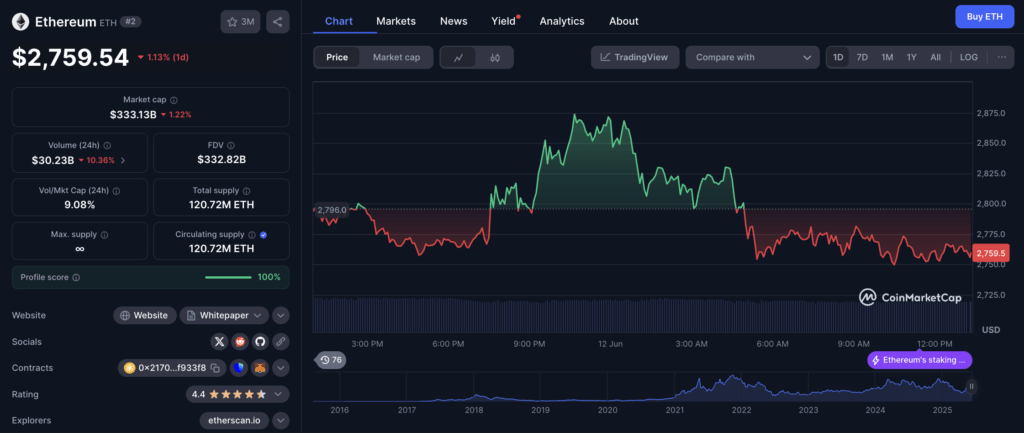Click the #2 rank badge

click(131, 22)
